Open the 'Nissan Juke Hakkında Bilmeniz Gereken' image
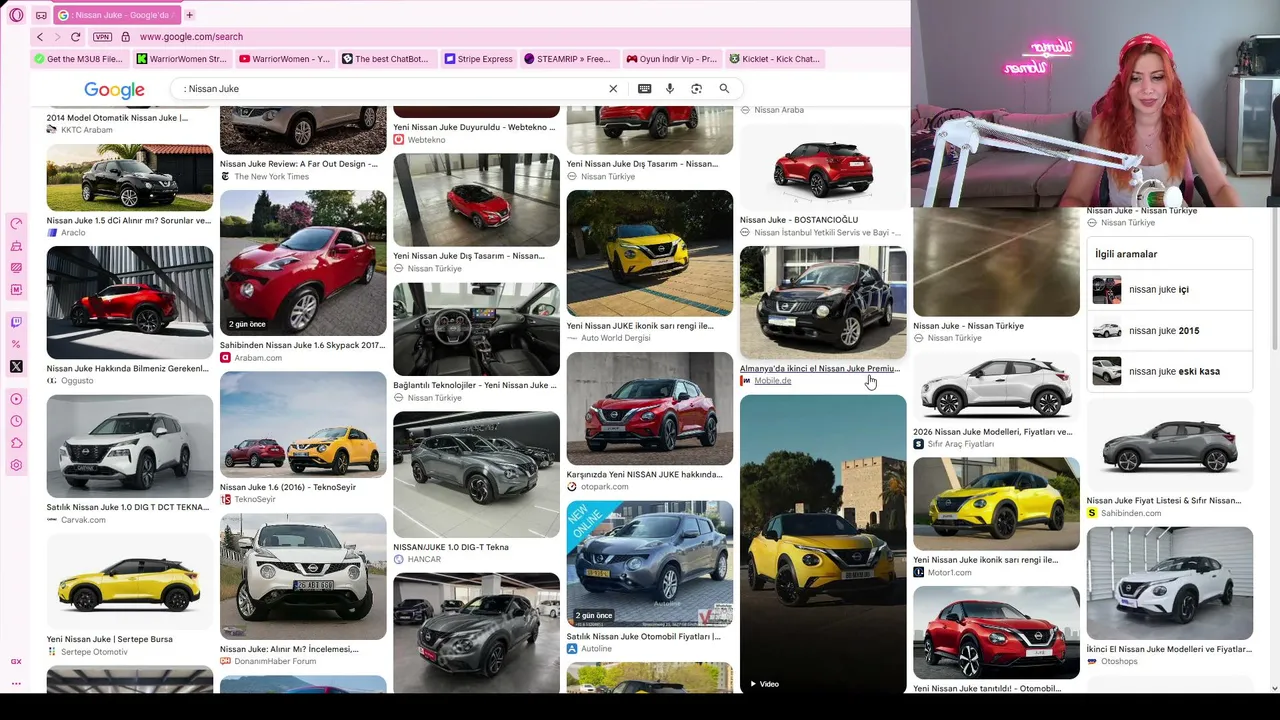 [x=130, y=303]
